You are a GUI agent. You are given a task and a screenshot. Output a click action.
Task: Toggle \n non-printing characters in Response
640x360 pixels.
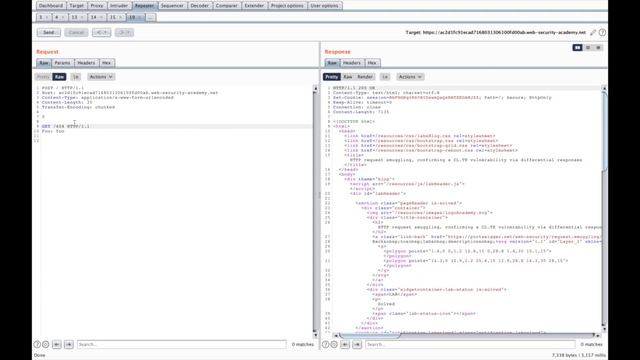385,77
